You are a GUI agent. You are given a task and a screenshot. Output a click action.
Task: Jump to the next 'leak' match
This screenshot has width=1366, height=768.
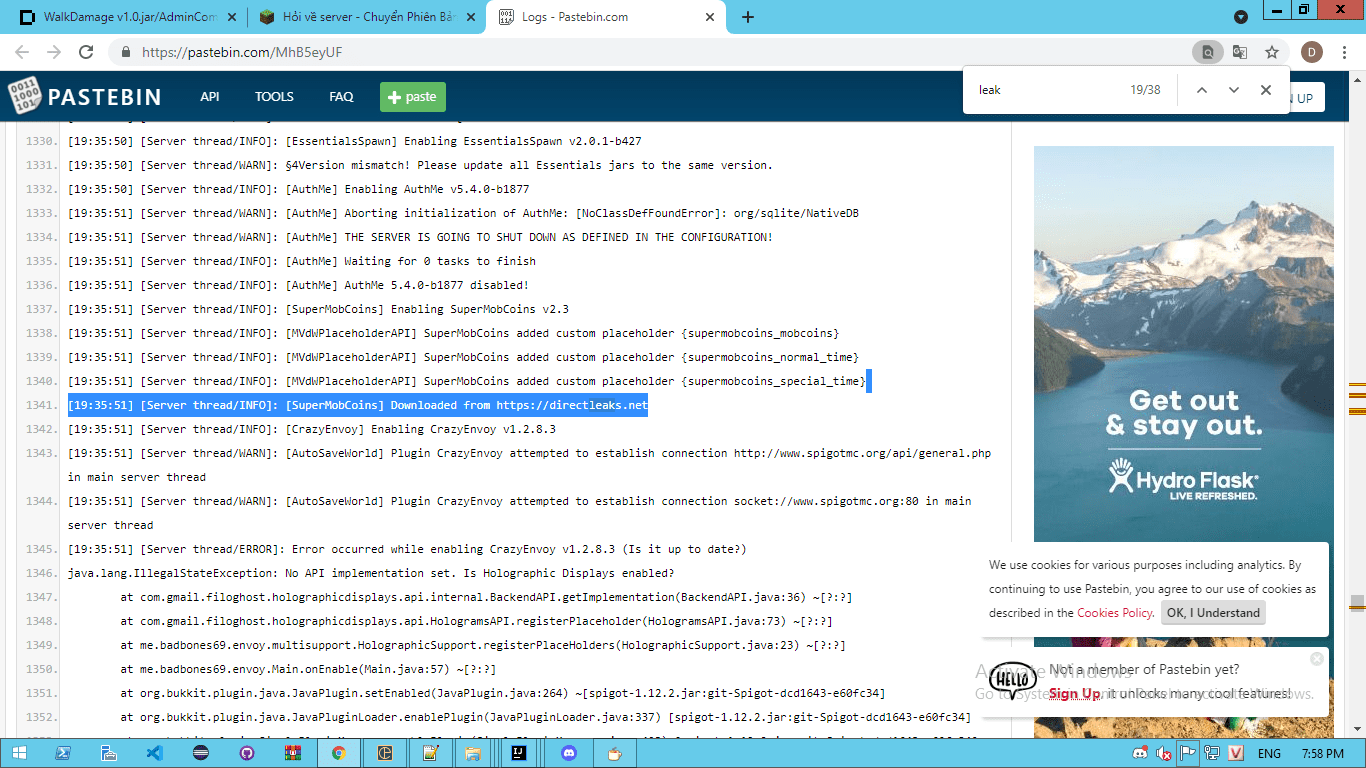[1234, 90]
